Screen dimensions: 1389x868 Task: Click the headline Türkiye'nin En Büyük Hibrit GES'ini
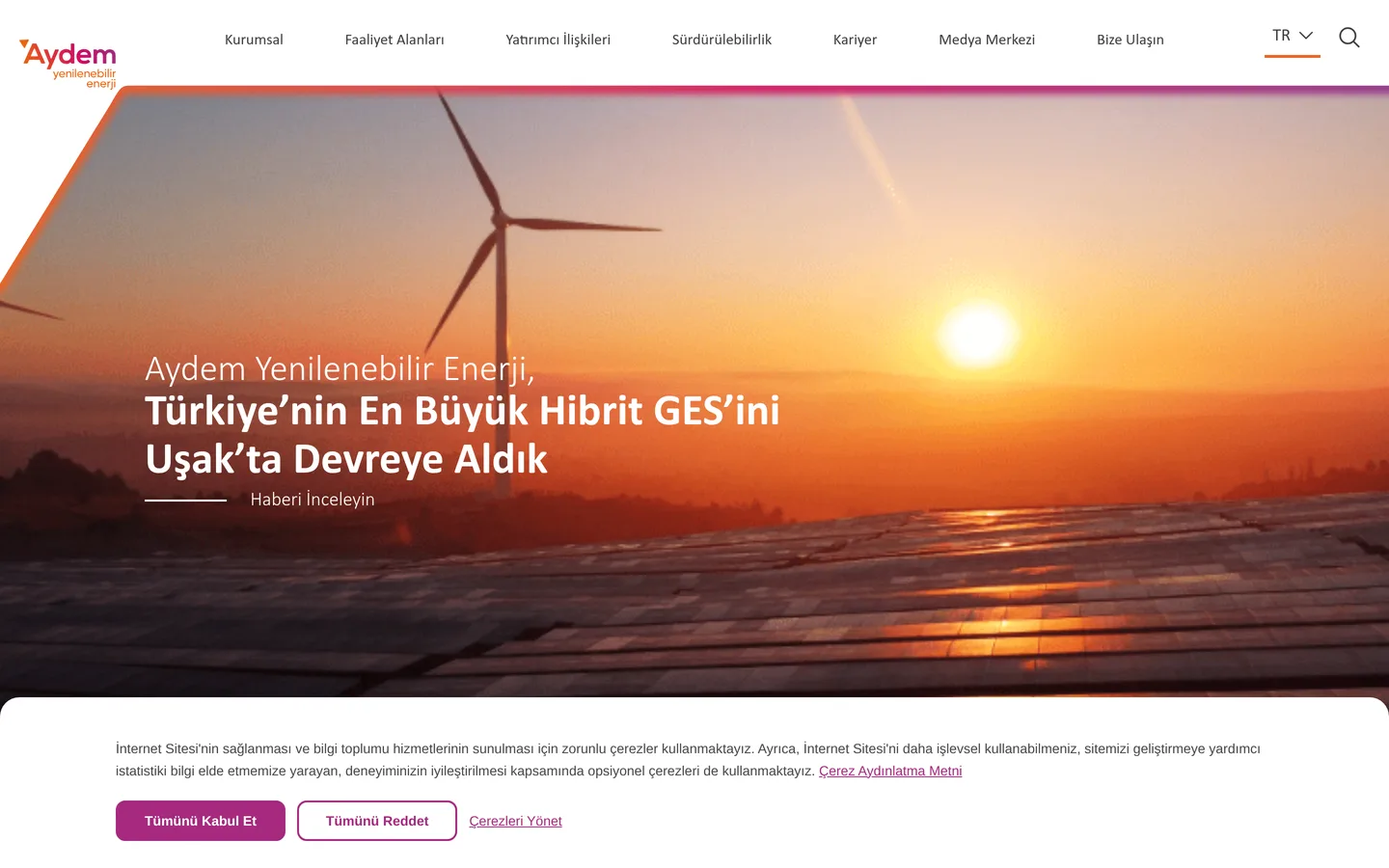pyautogui.click(x=462, y=411)
